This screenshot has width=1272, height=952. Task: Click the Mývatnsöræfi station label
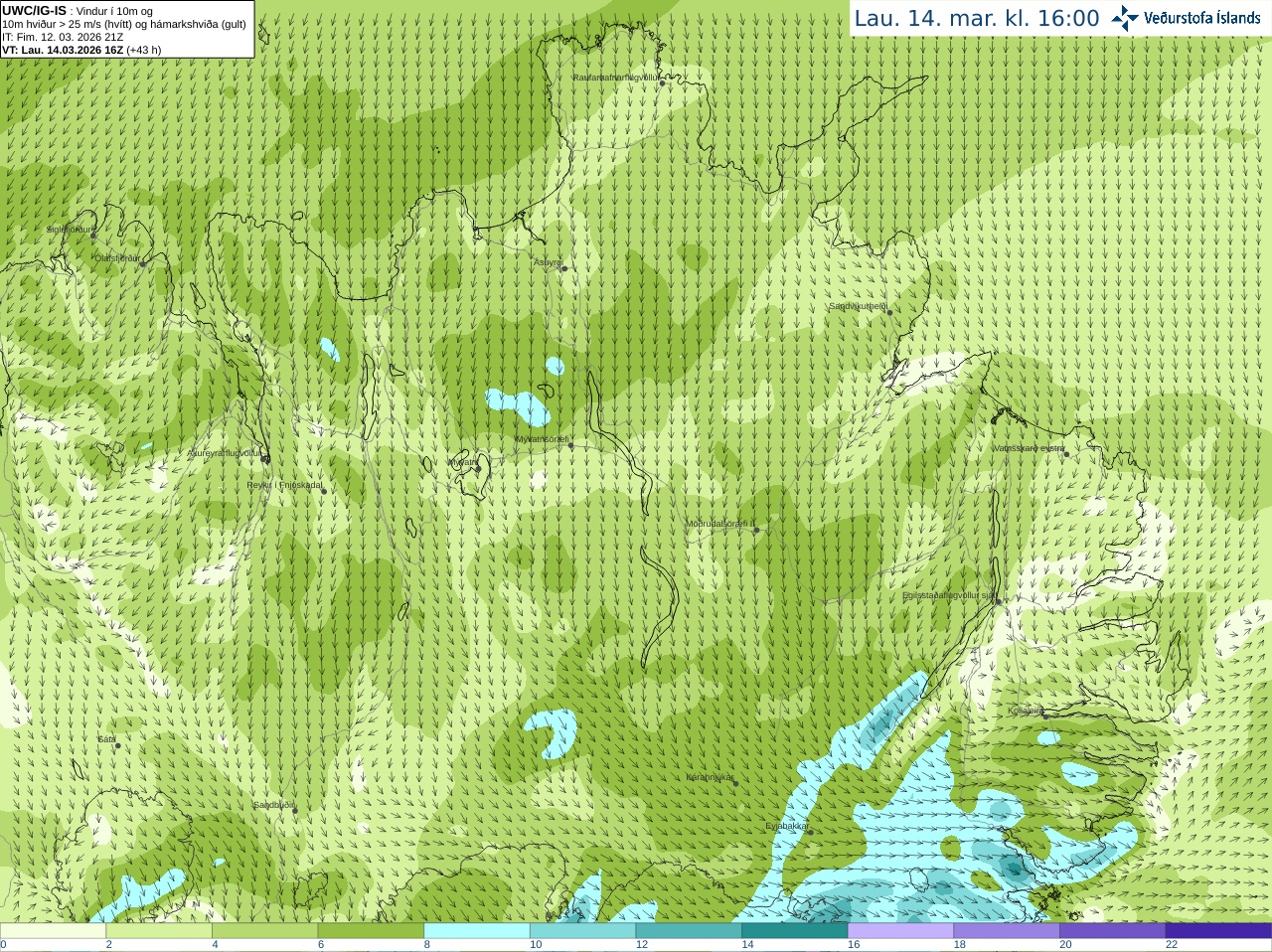coord(542,439)
